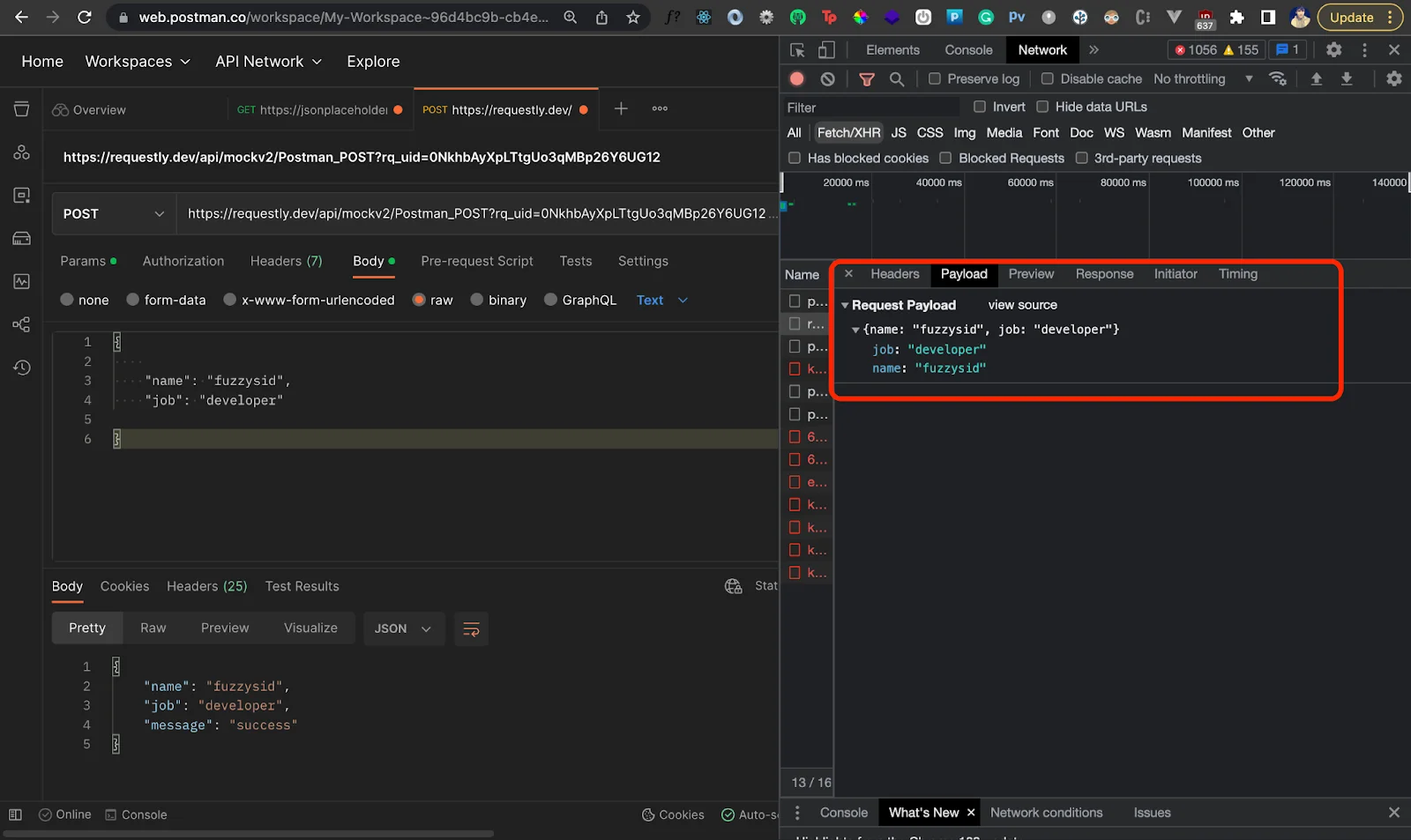Check Blocked Requests checkbox

[x=945, y=158]
